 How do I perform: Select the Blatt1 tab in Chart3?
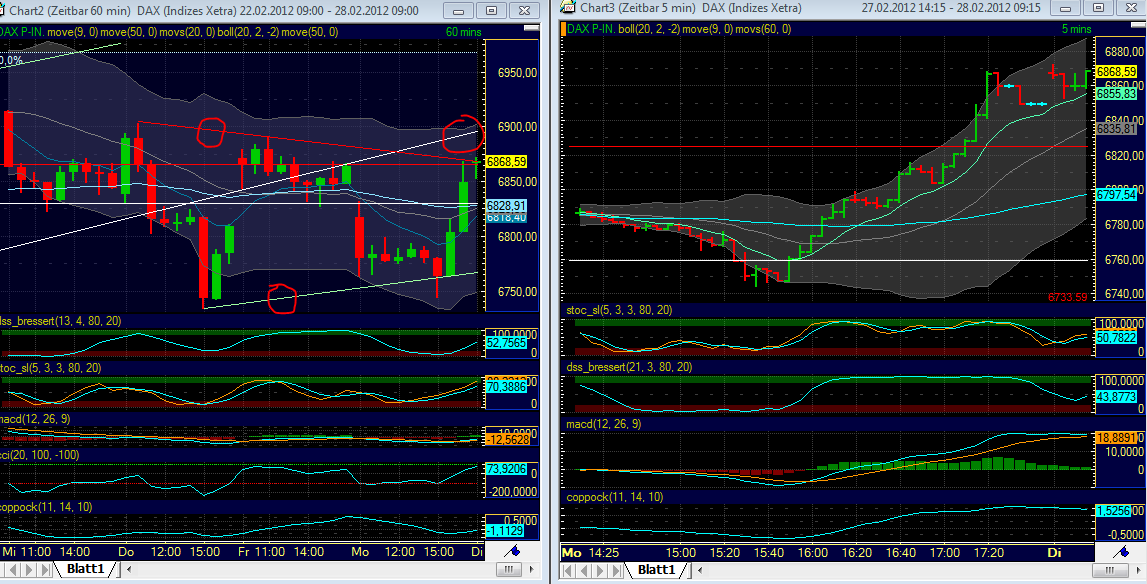[x=656, y=569]
